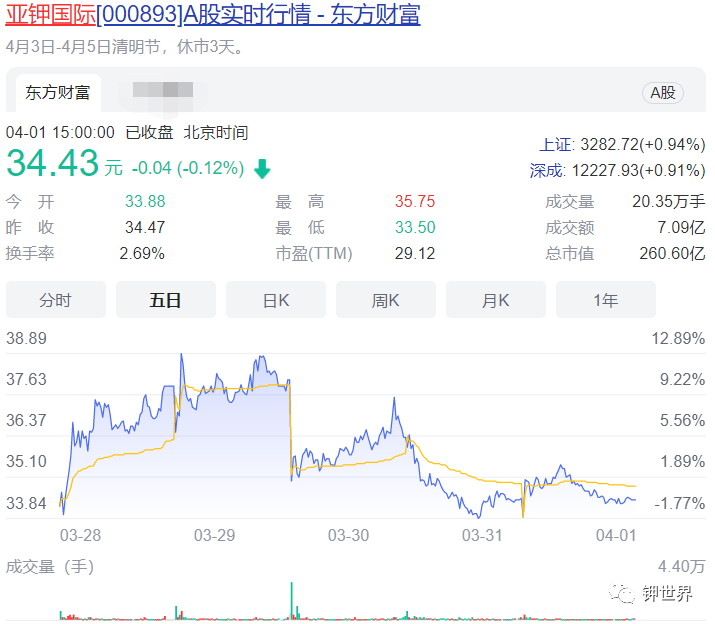Click the 03-31 date on chart axis
Image resolution: width=715 pixels, height=624 pixels.
[x=482, y=535]
